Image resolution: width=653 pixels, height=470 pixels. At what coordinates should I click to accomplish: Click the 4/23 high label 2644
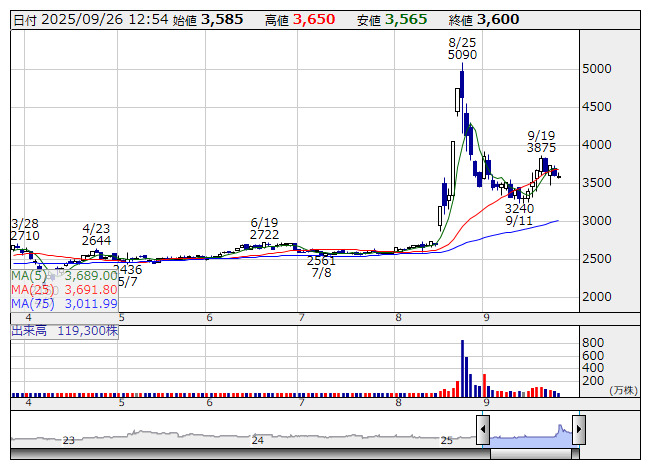[96, 241]
